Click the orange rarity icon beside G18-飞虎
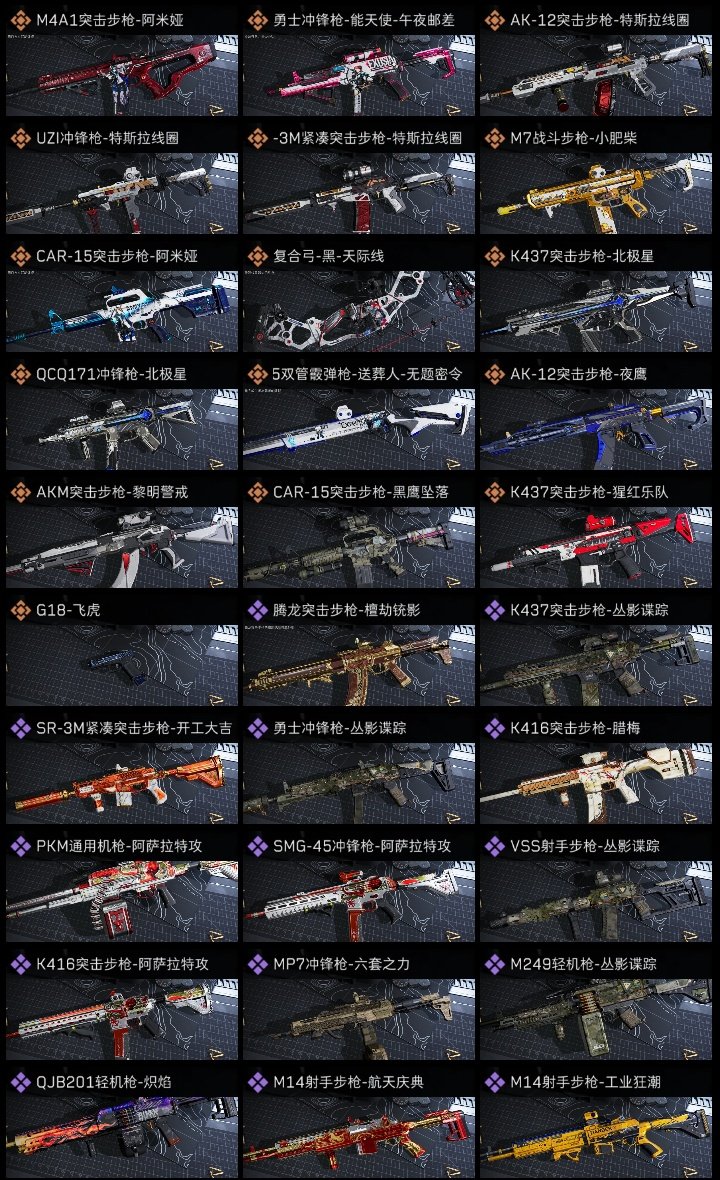This screenshot has height=1180, width=720. click(20, 610)
